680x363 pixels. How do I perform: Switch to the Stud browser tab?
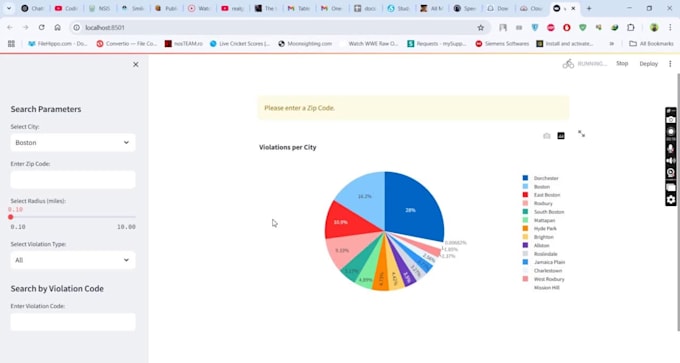coord(398,8)
